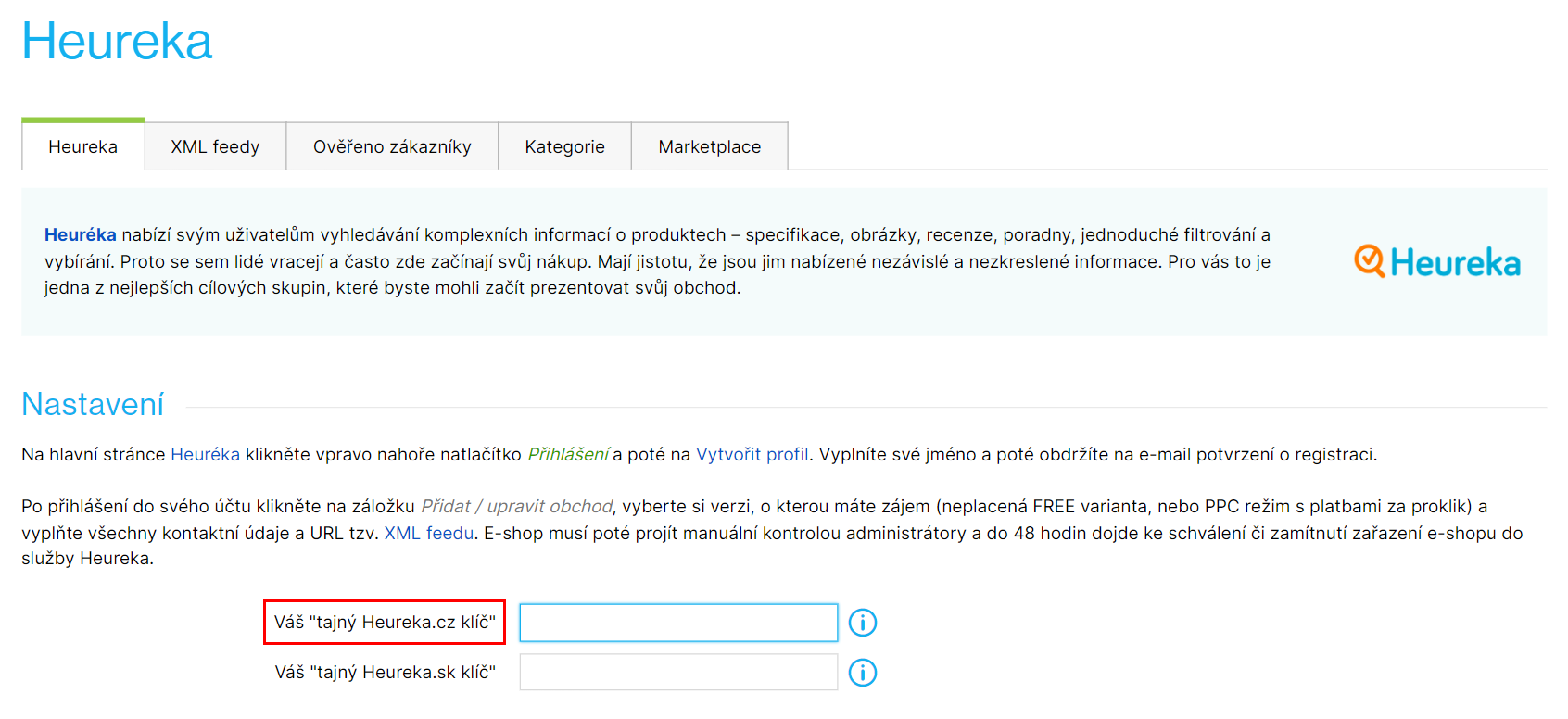Viewport: 1568px width, 719px height.
Task: Click the green Přihlášení link
Action: tap(568, 455)
